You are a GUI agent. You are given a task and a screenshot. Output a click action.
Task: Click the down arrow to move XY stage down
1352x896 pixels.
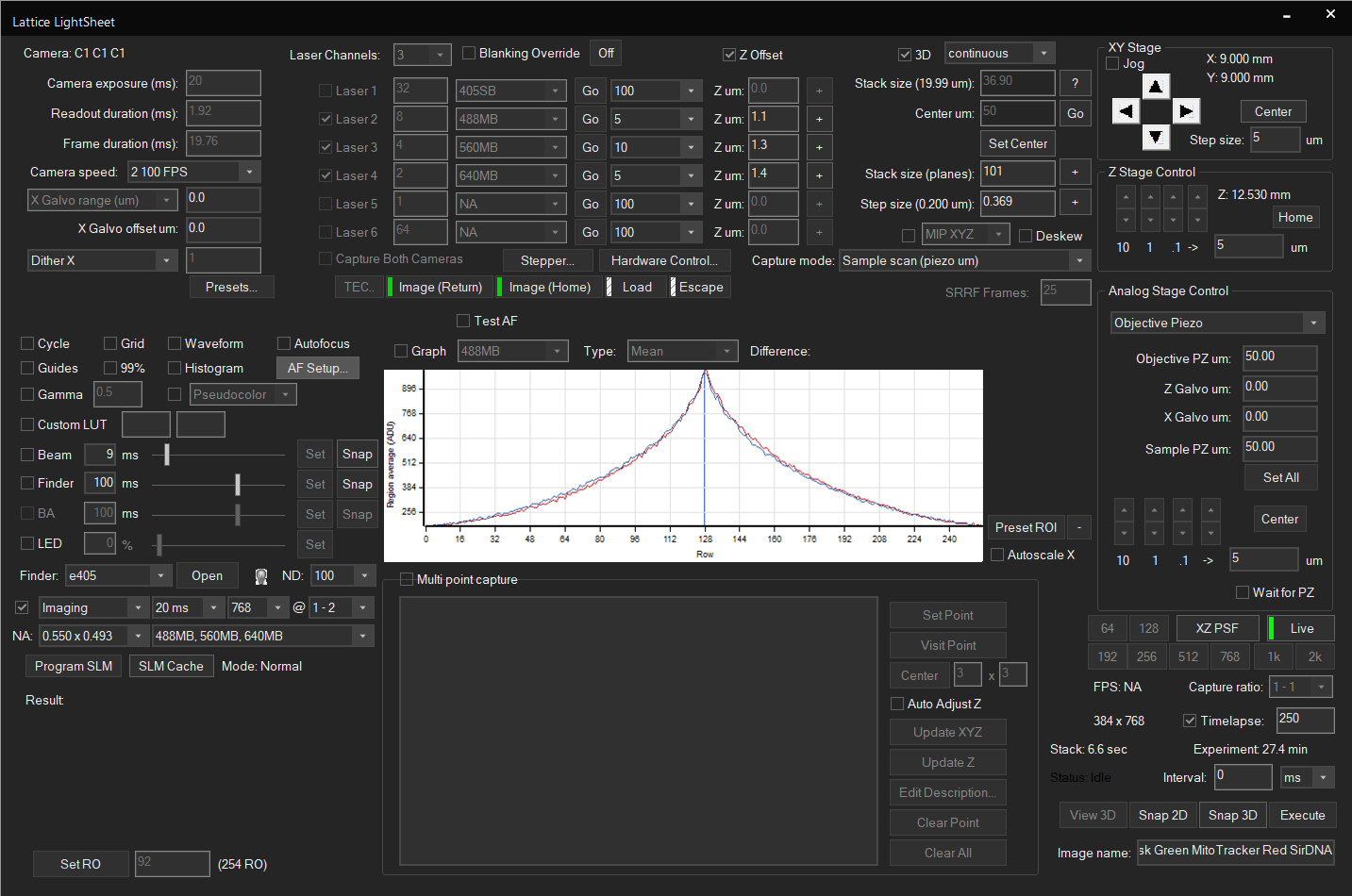pos(1156,137)
